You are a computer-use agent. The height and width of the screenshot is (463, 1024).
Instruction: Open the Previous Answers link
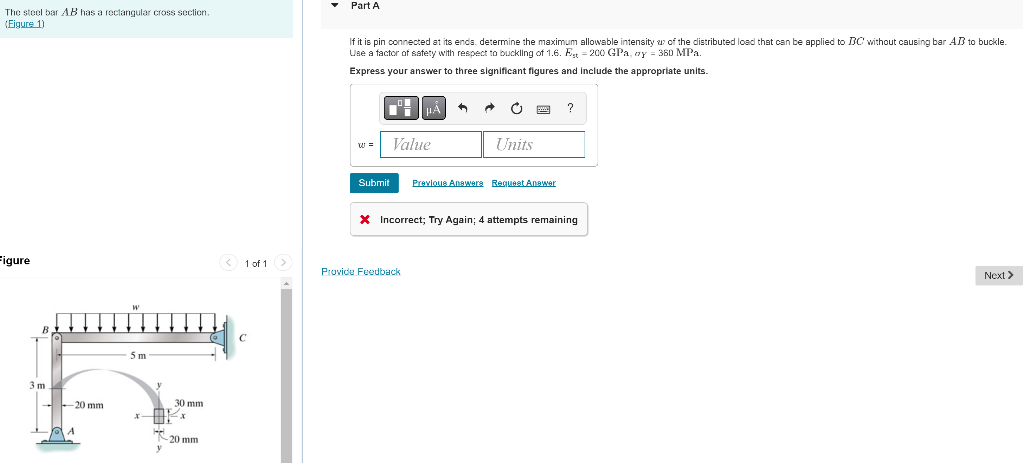tap(448, 183)
